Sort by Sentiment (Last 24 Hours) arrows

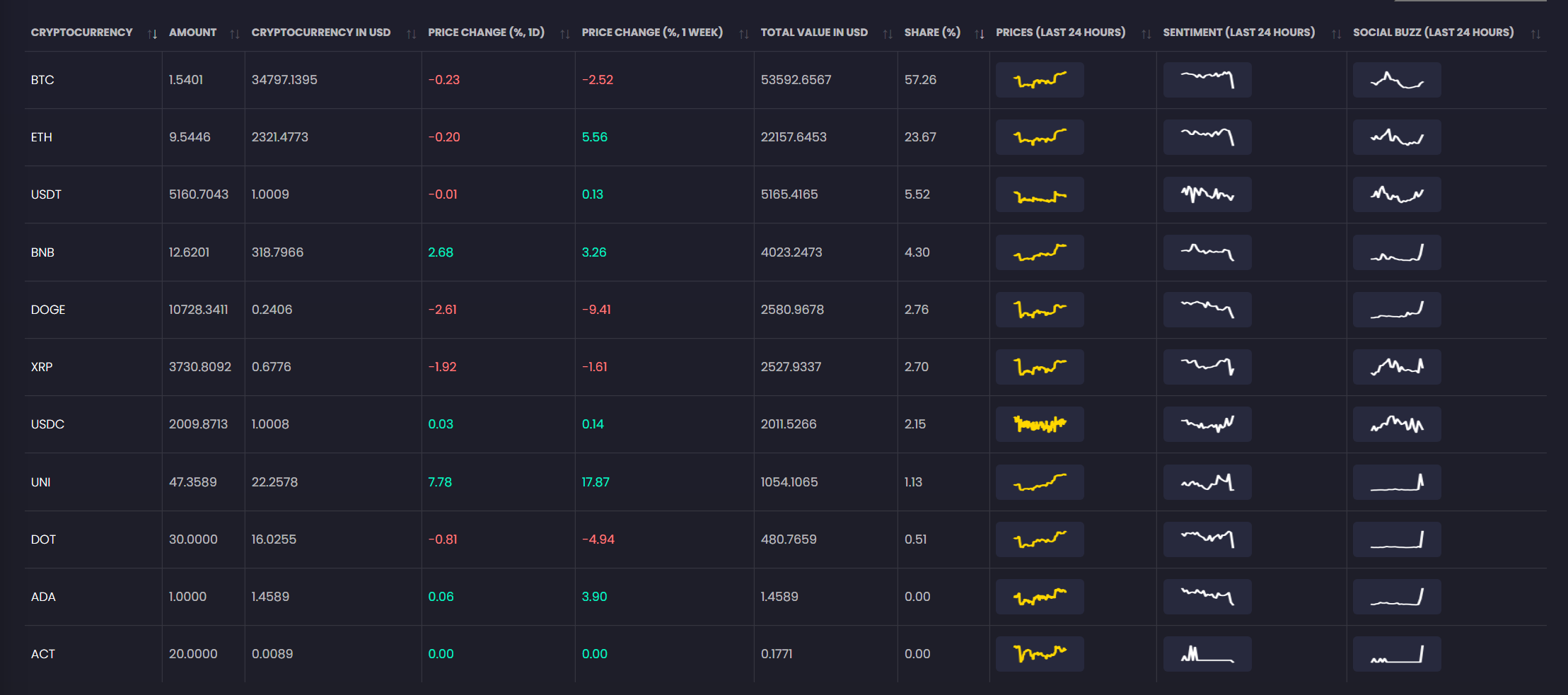[1336, 34]
